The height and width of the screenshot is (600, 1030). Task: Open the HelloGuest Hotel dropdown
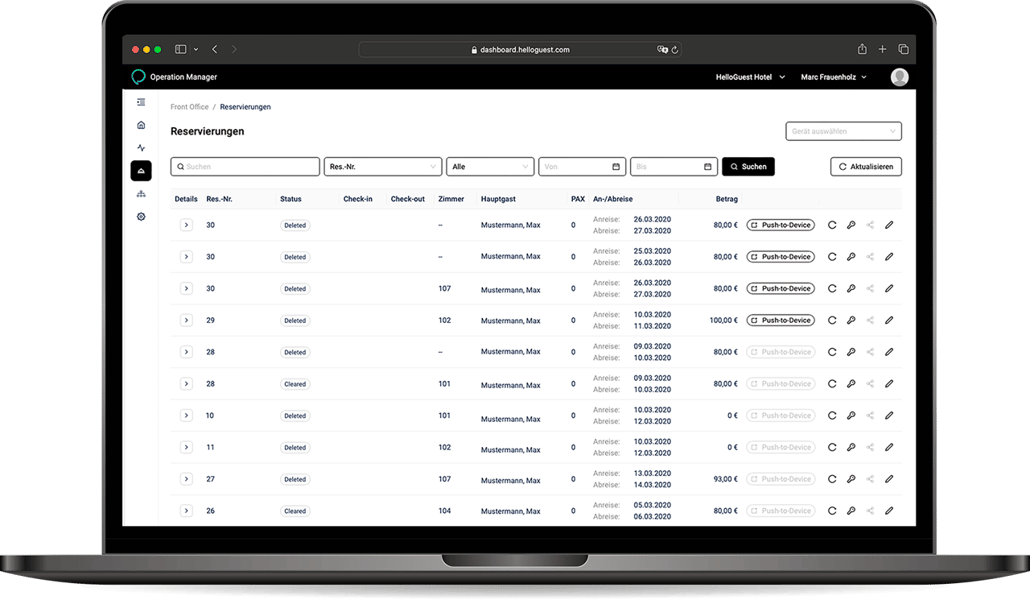(750, 78)
